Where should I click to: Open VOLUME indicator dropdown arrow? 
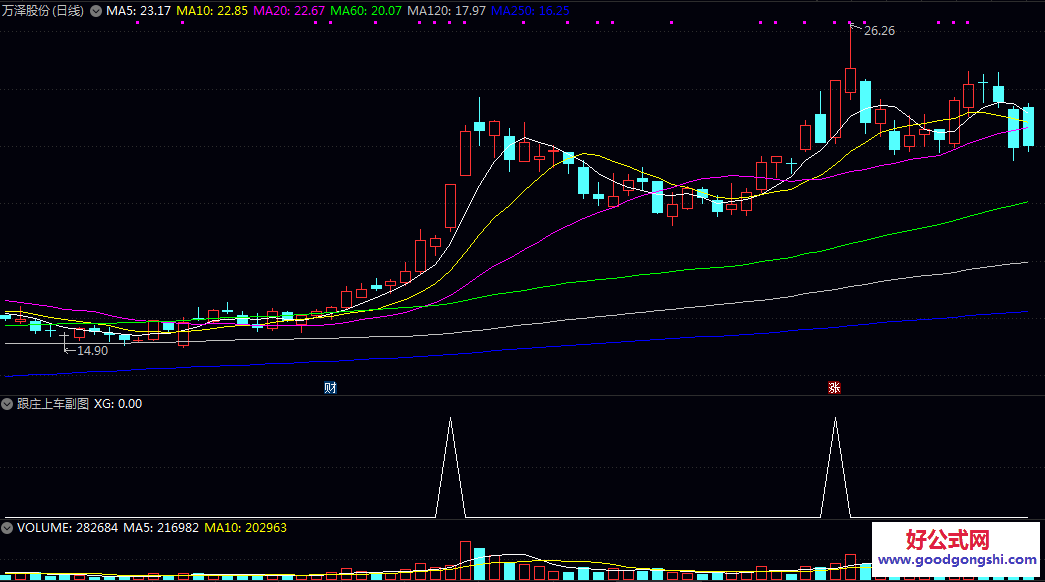(x=7, y=528)
